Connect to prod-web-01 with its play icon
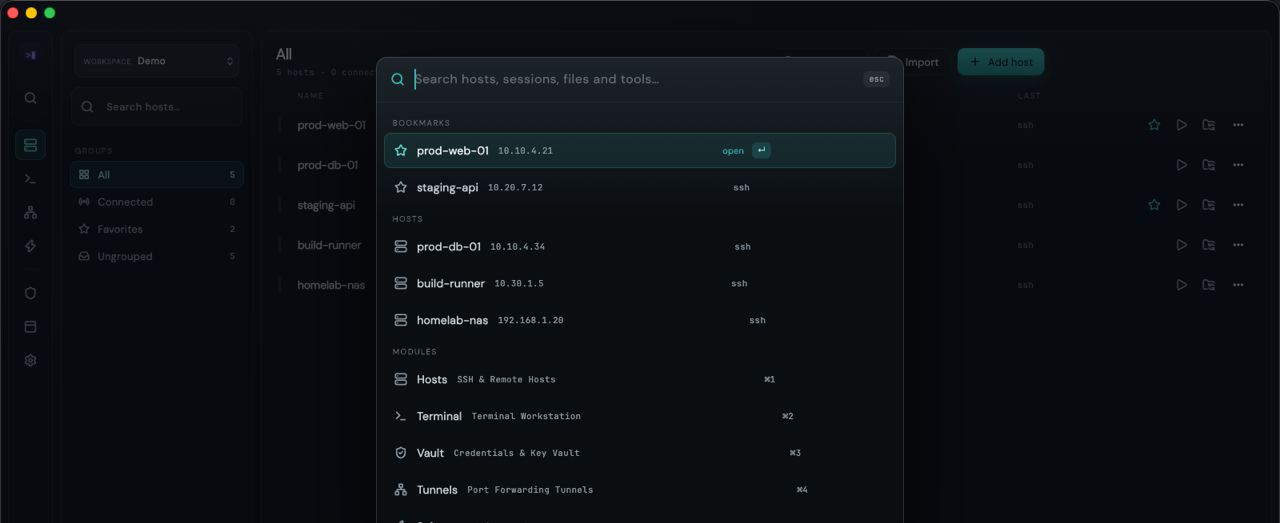This screenshot has width=1280, height=523. click(1182, 125)
